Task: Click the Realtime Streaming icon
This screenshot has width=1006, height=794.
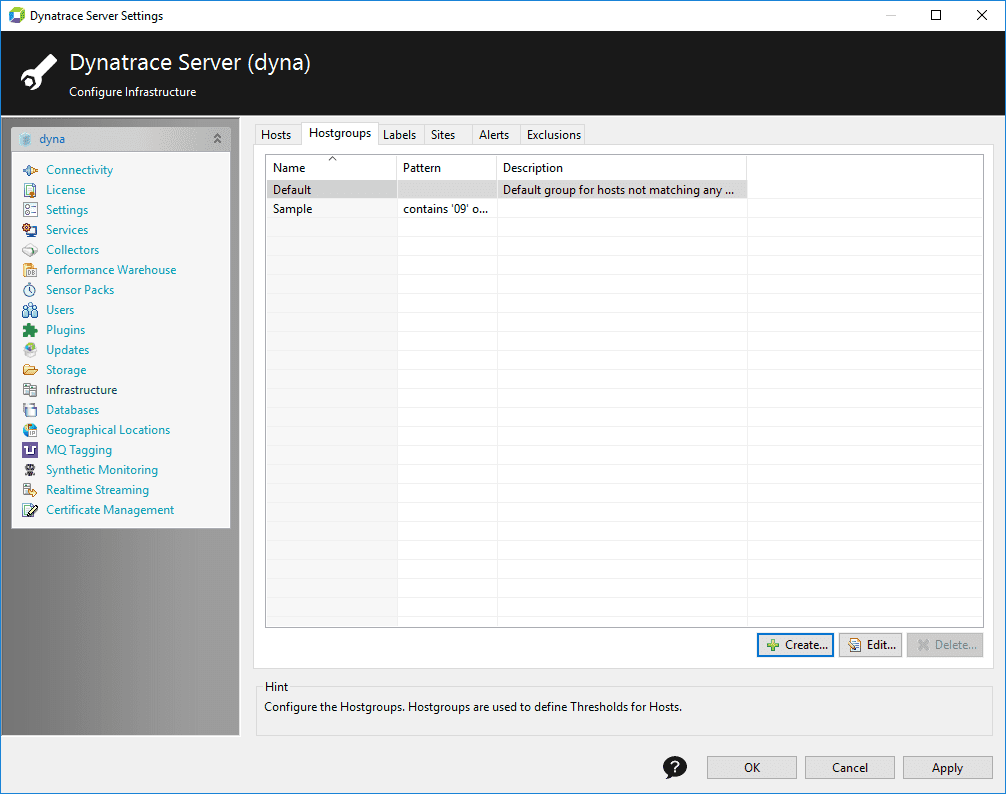Action: pyautogui.click(x=30, y=490)
